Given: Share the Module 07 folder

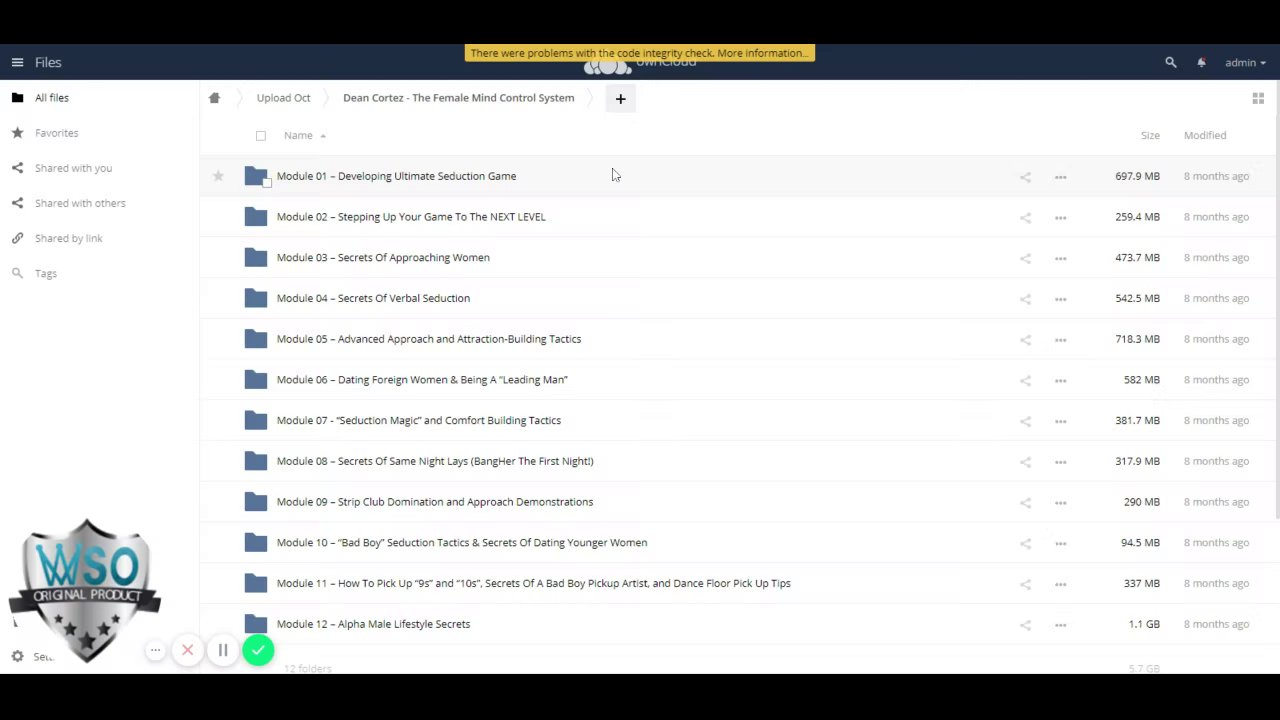Looking at the screenshot, I should point(1025,421).
